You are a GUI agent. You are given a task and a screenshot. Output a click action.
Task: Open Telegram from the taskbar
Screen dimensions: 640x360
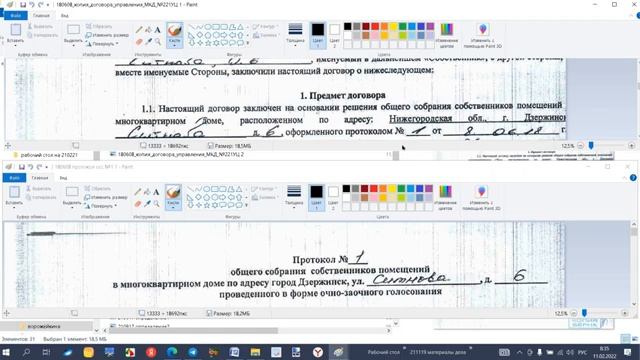(193, 352)
